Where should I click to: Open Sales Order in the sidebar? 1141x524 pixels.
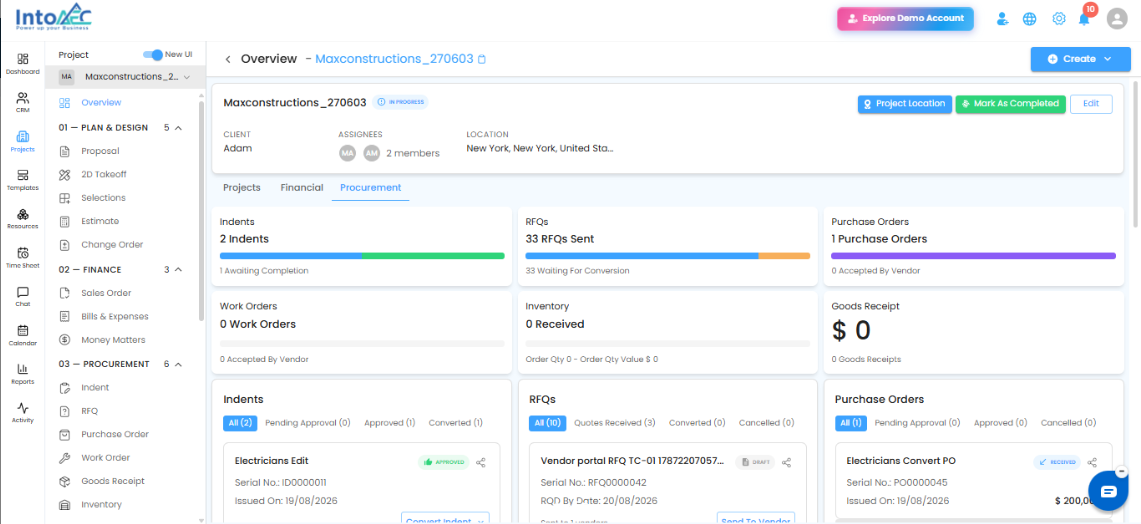click(x=106, y=293)
